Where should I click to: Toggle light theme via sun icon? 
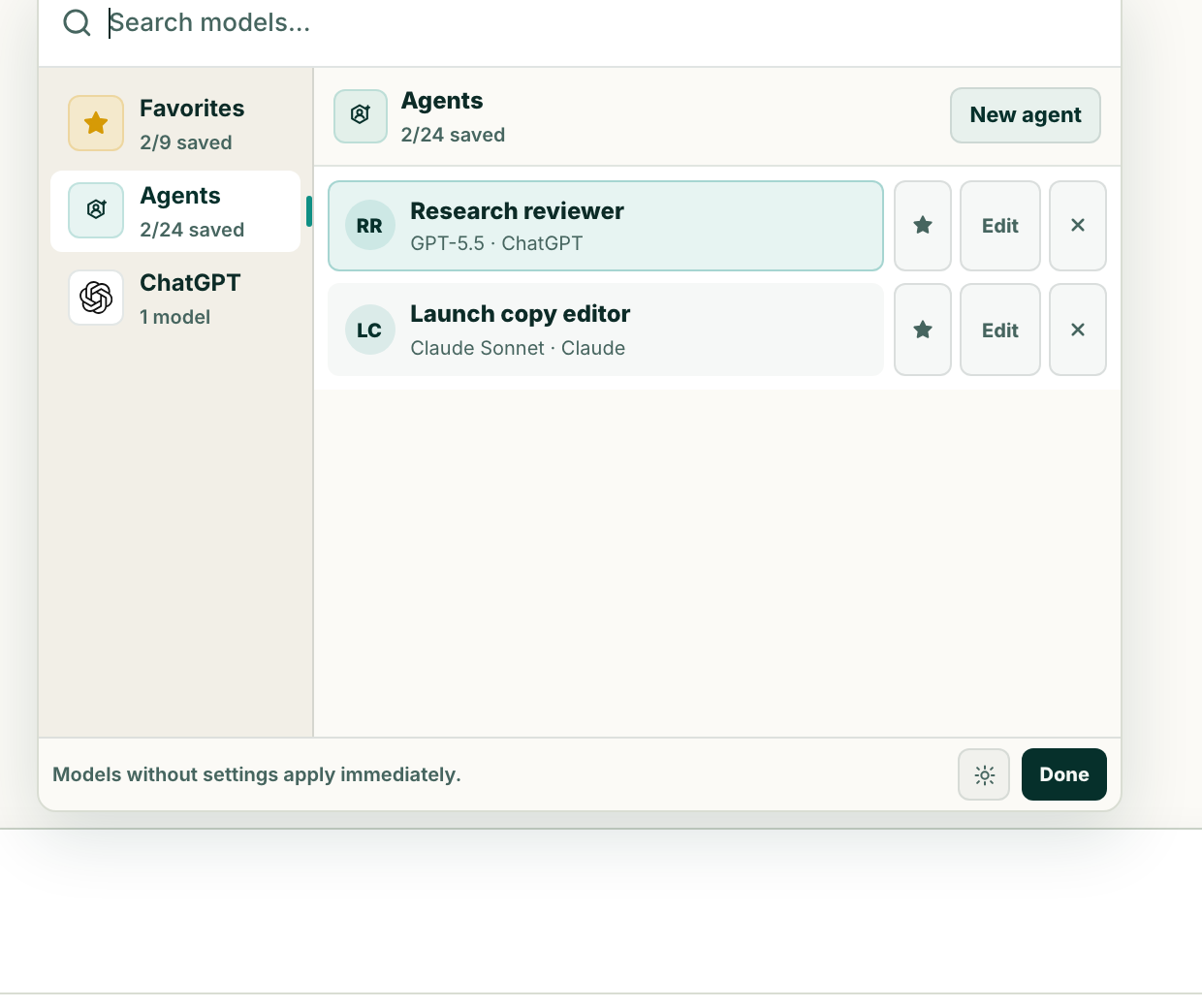click(984, 774)
